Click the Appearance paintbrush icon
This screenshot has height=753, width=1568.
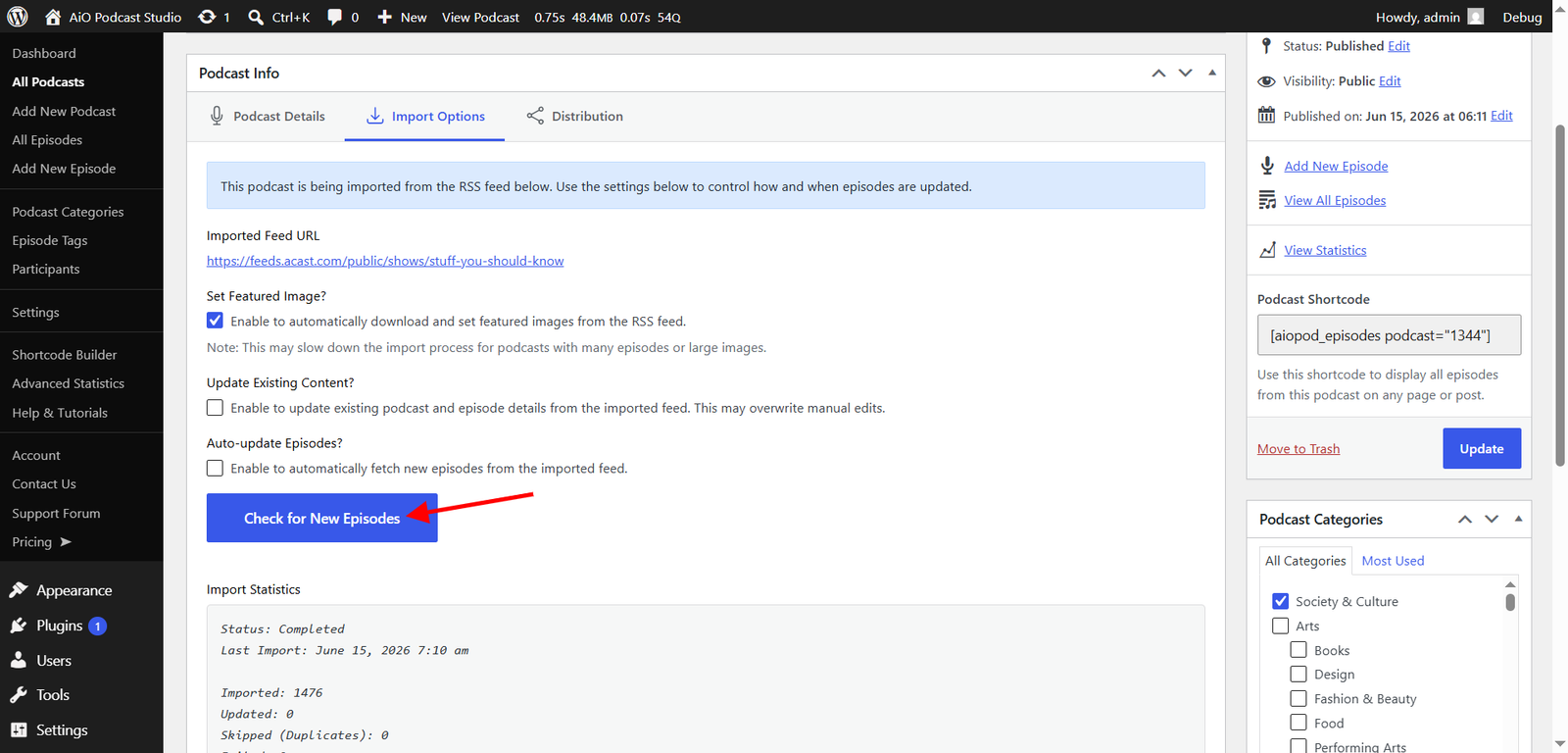[x=19, y=589]
